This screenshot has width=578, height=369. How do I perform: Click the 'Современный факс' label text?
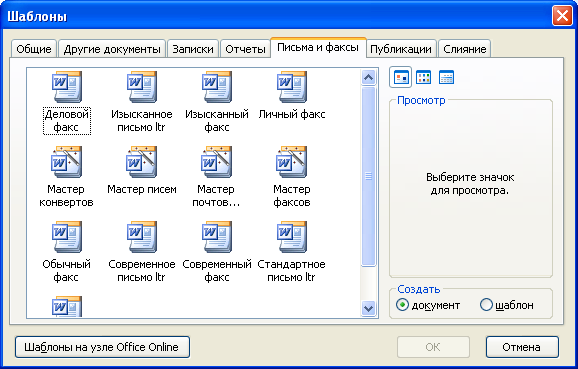pyautogui.click(x=217, y=271)
